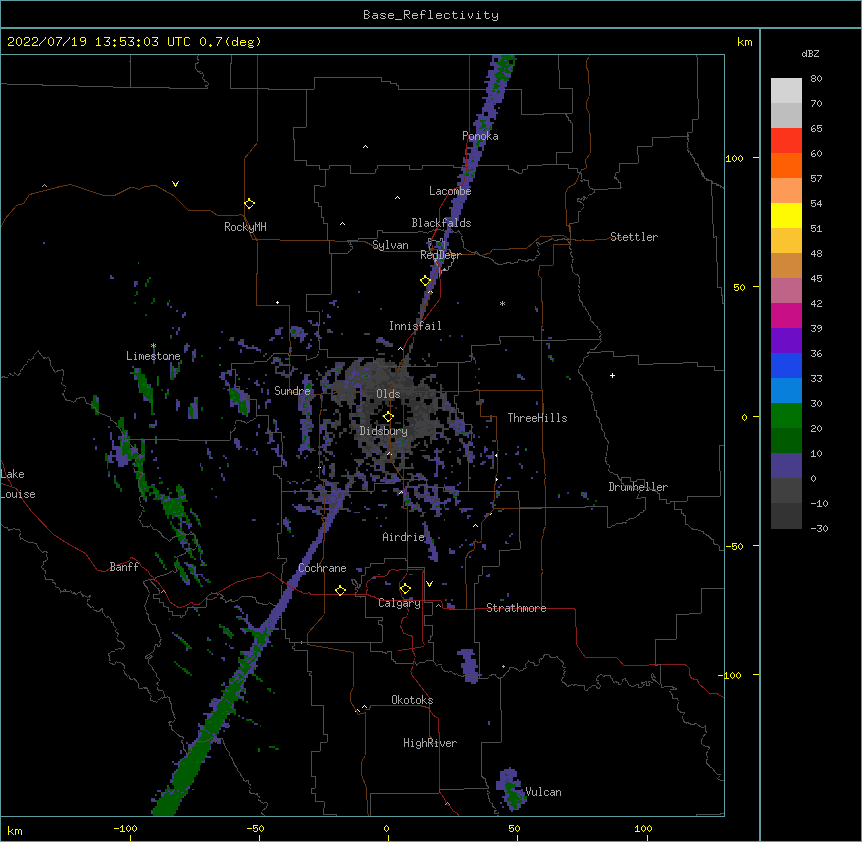The width and height of the screenshot is (862, 842).
Task: Click the Okotoks label
Action: click(x=412, y=700)
